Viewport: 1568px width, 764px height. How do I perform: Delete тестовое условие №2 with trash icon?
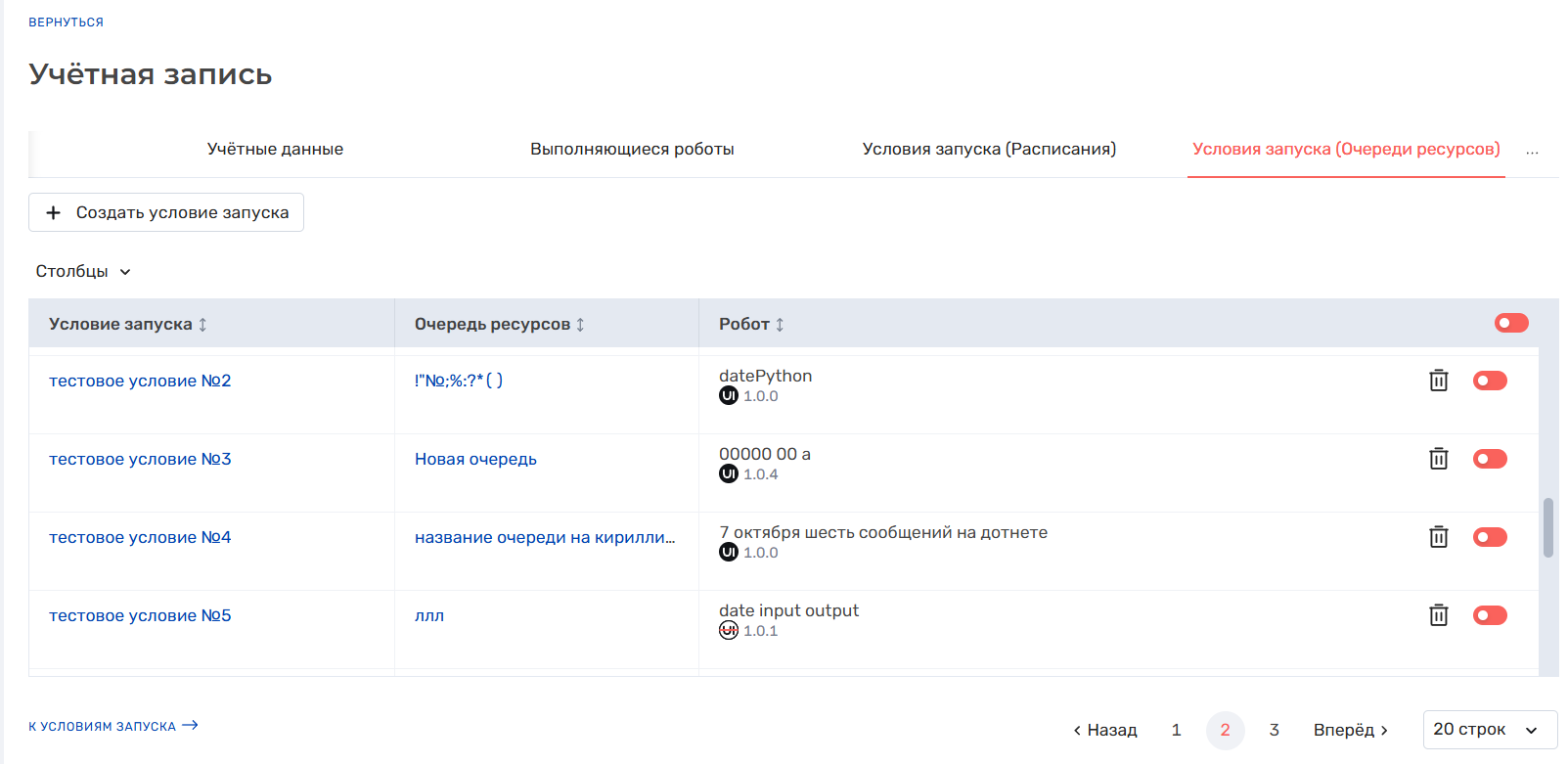[1438, 381]
